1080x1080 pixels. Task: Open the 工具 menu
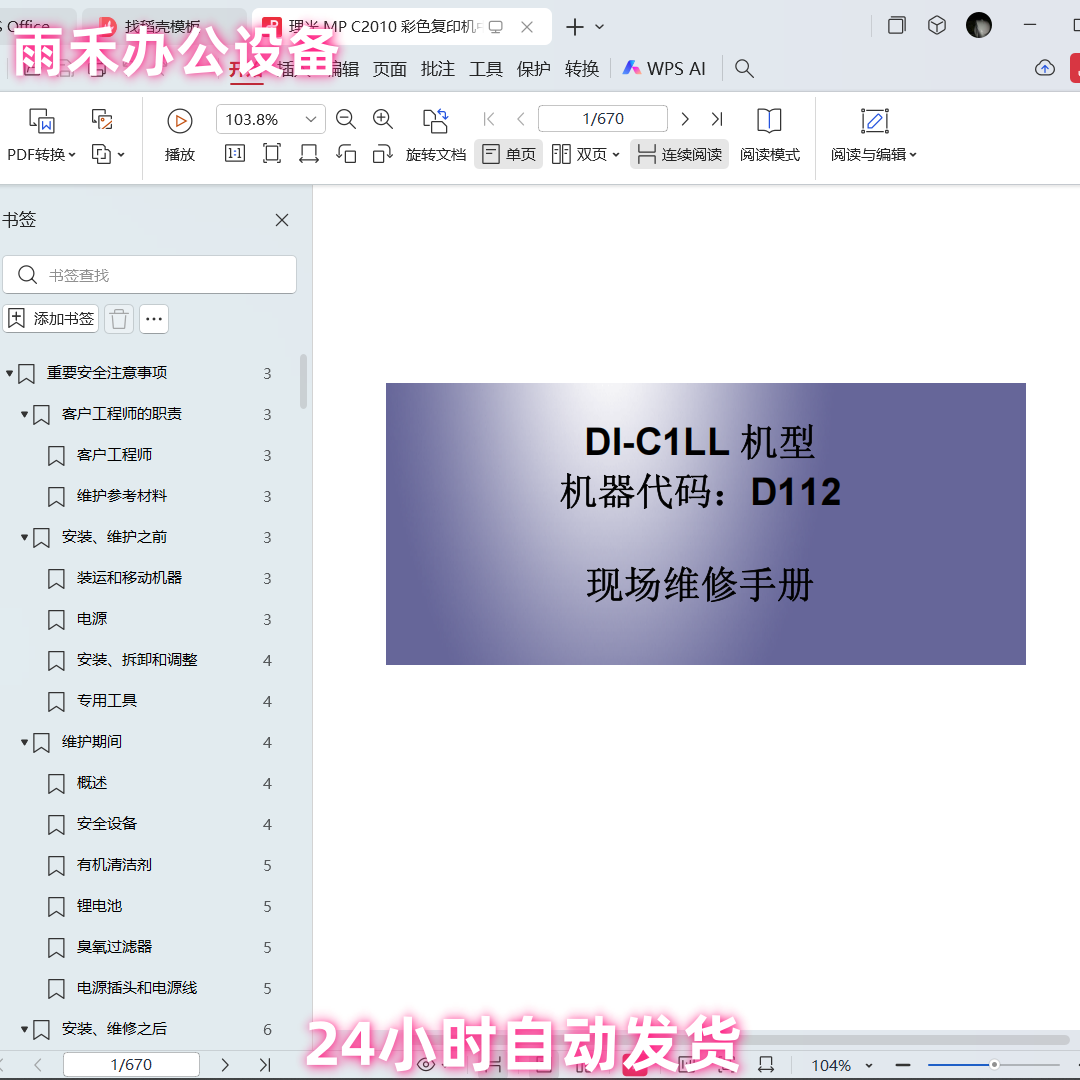tap(486, 69)
